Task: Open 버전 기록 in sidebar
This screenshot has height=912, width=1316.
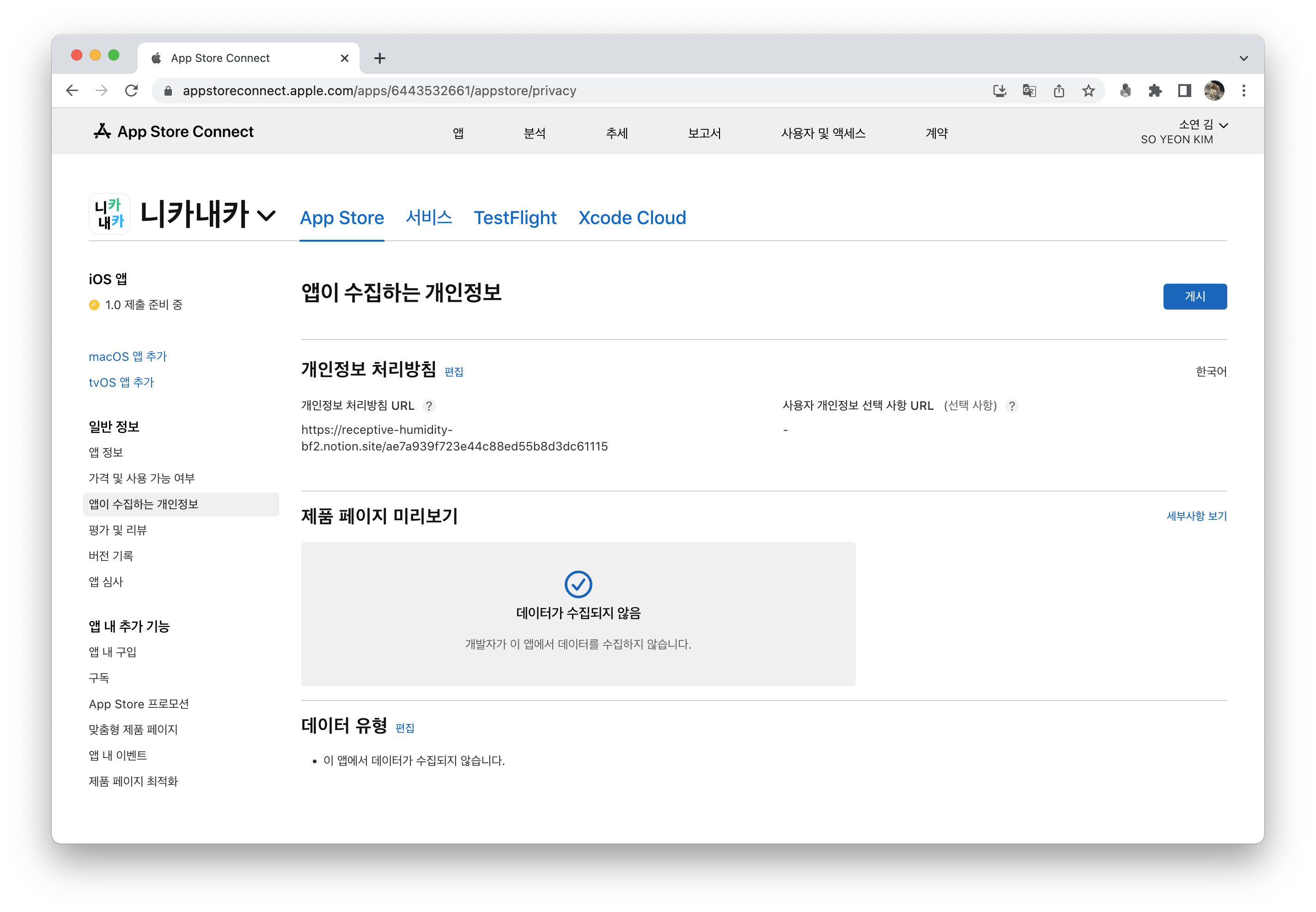Action: 111,556
